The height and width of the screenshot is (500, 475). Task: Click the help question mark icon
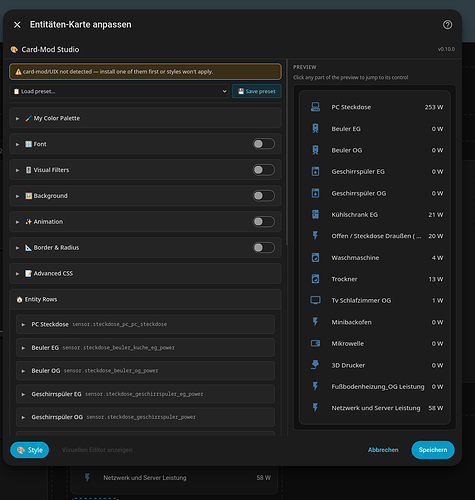click(x=447, y=25)
